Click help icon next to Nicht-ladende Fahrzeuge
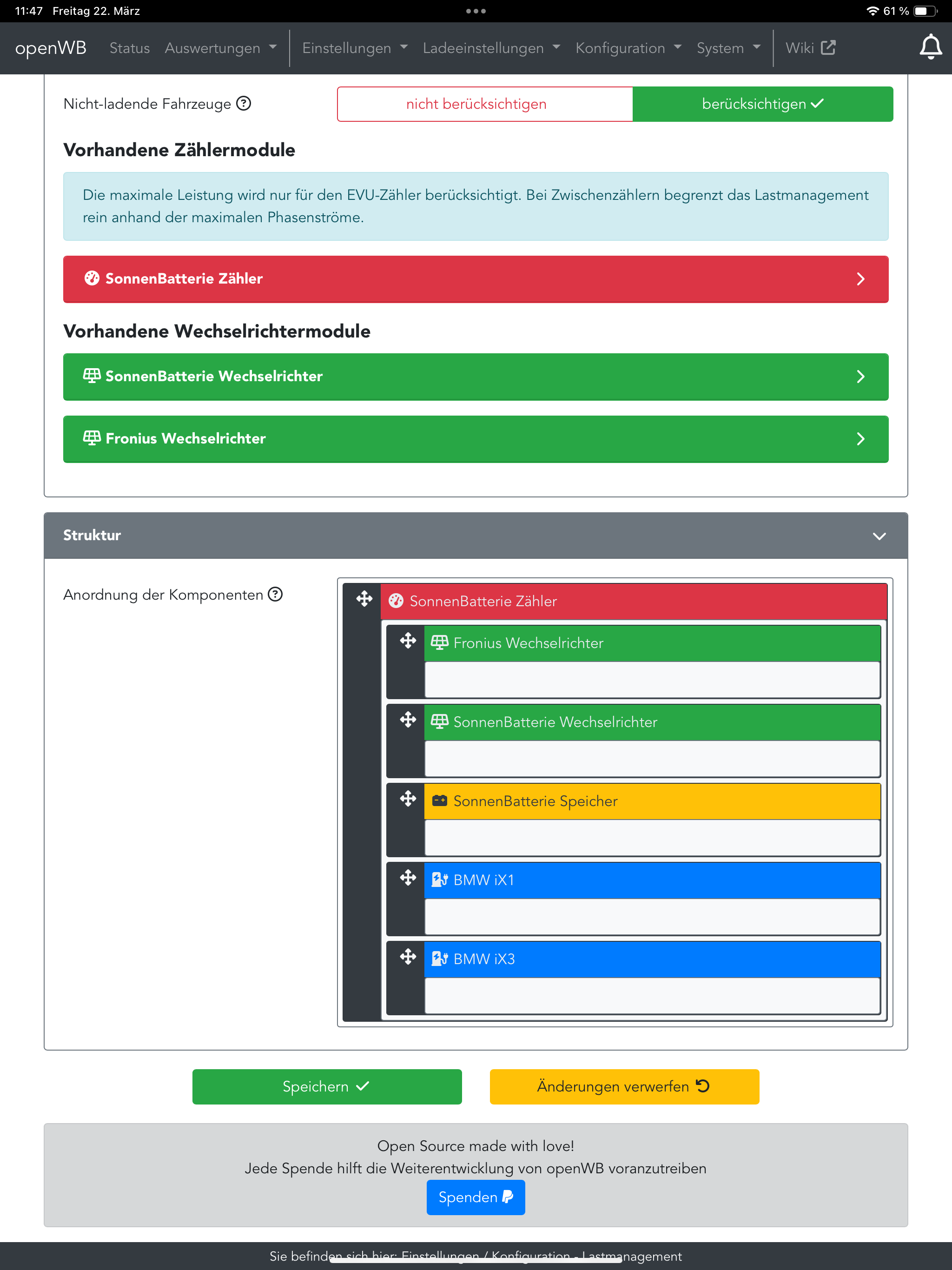The height and width of the screenshot is (1270, 952). (244, 104)
